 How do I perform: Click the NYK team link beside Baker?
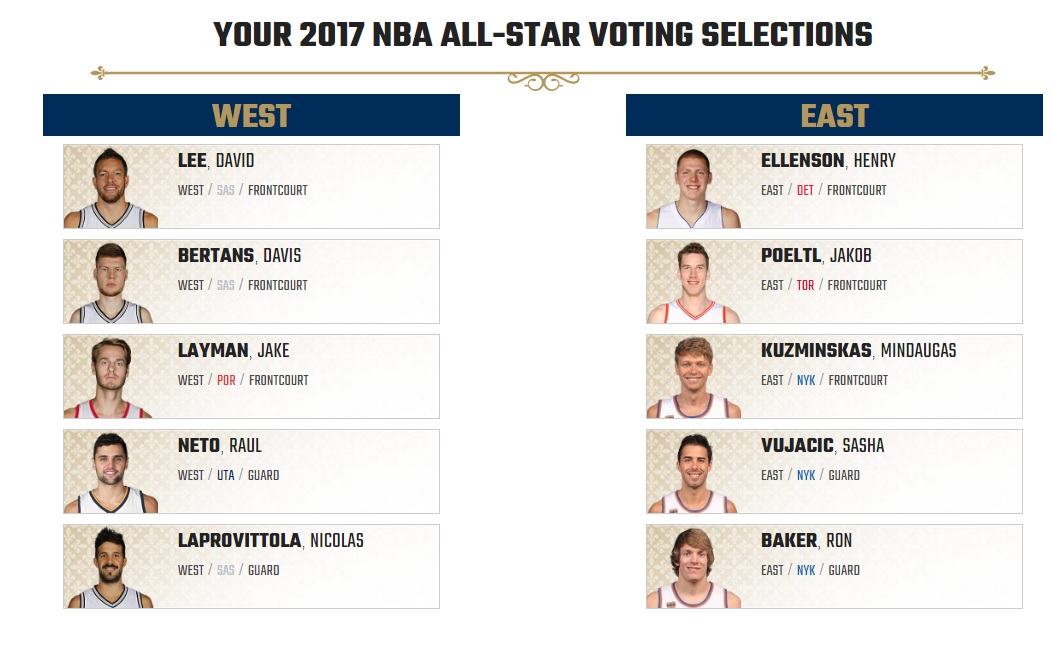[806, 570]
